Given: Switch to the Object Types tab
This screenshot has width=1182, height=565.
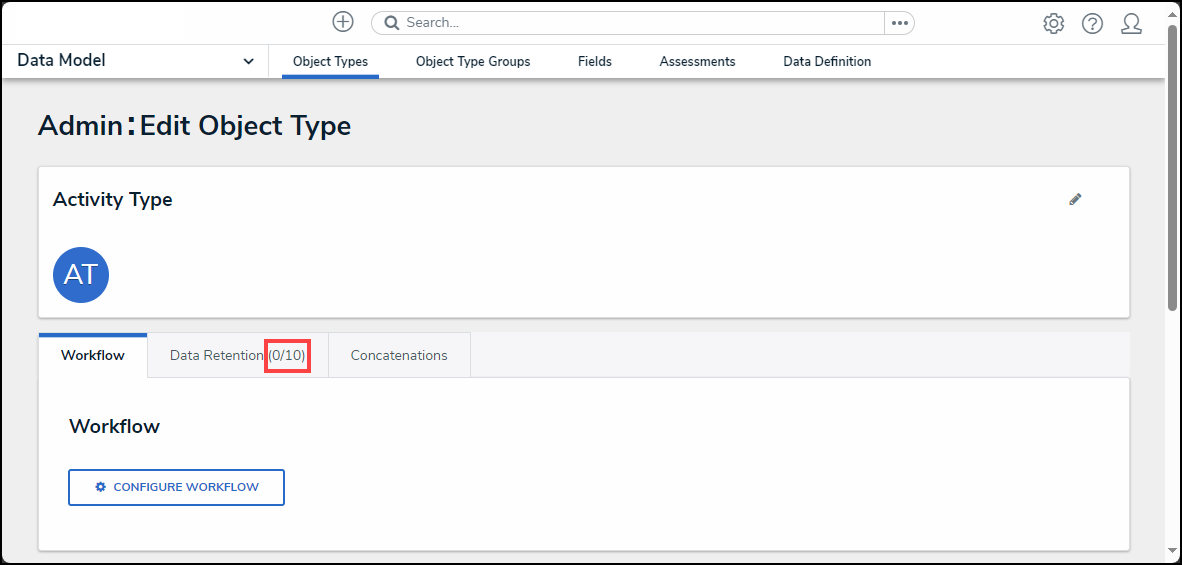Looking at the screenshot, I should point(330,61).
